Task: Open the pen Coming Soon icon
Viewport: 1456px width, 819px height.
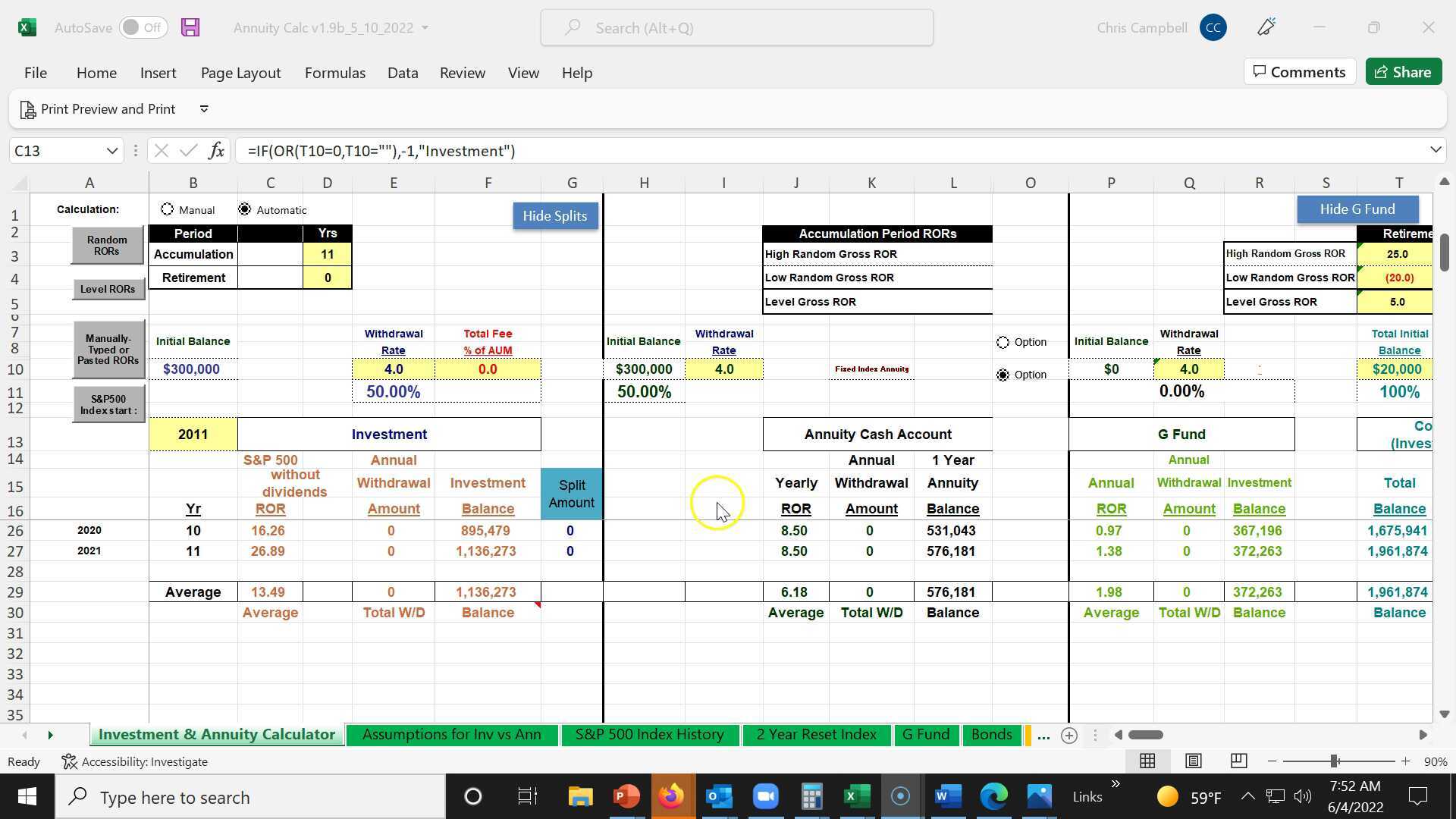Action: click(1266, 28)
